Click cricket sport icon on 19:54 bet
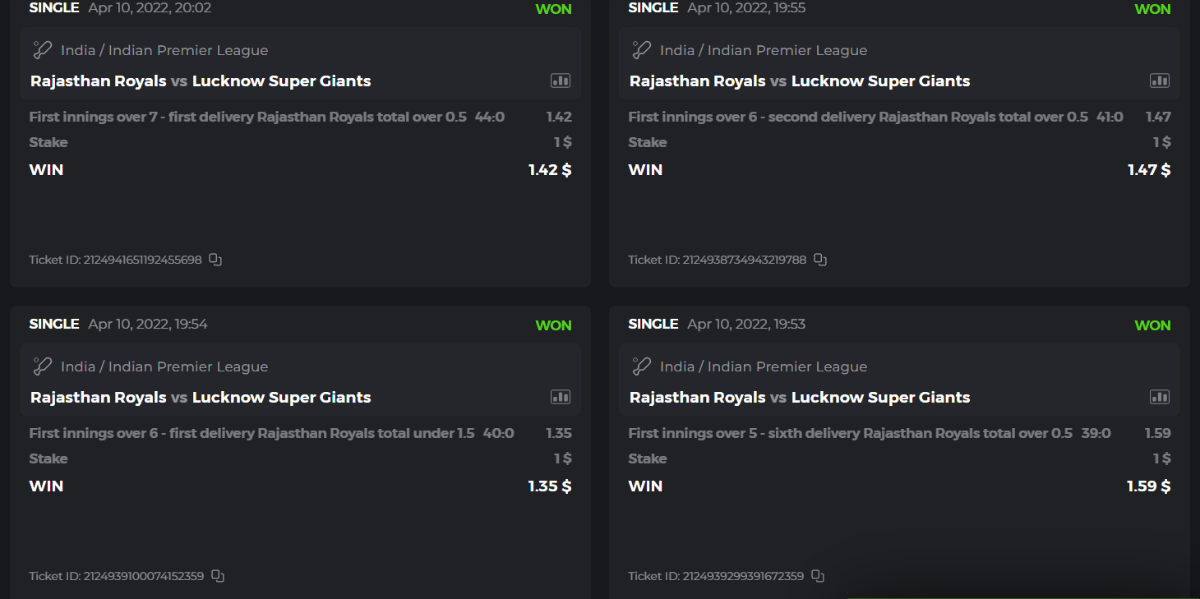The width and height of the screenshot is (1200, 599). coord(42,366)
